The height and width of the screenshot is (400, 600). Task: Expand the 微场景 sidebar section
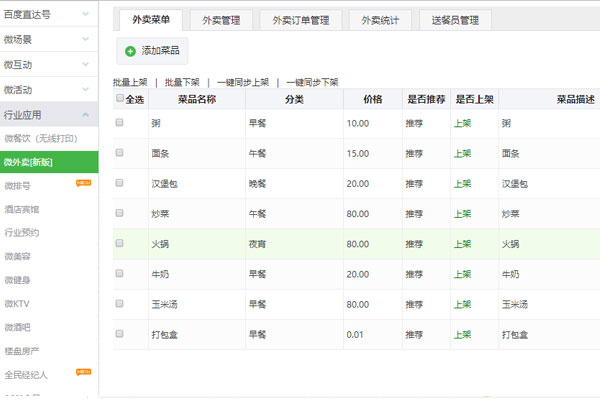(49, 39)
